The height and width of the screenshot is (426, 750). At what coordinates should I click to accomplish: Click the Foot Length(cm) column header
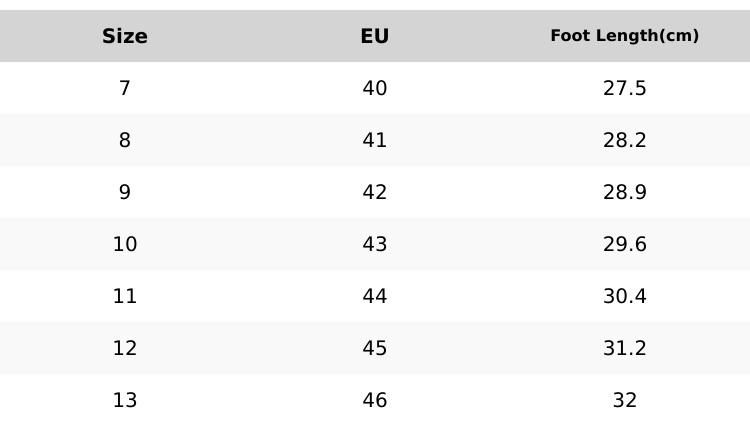click(x=624, y=36)
